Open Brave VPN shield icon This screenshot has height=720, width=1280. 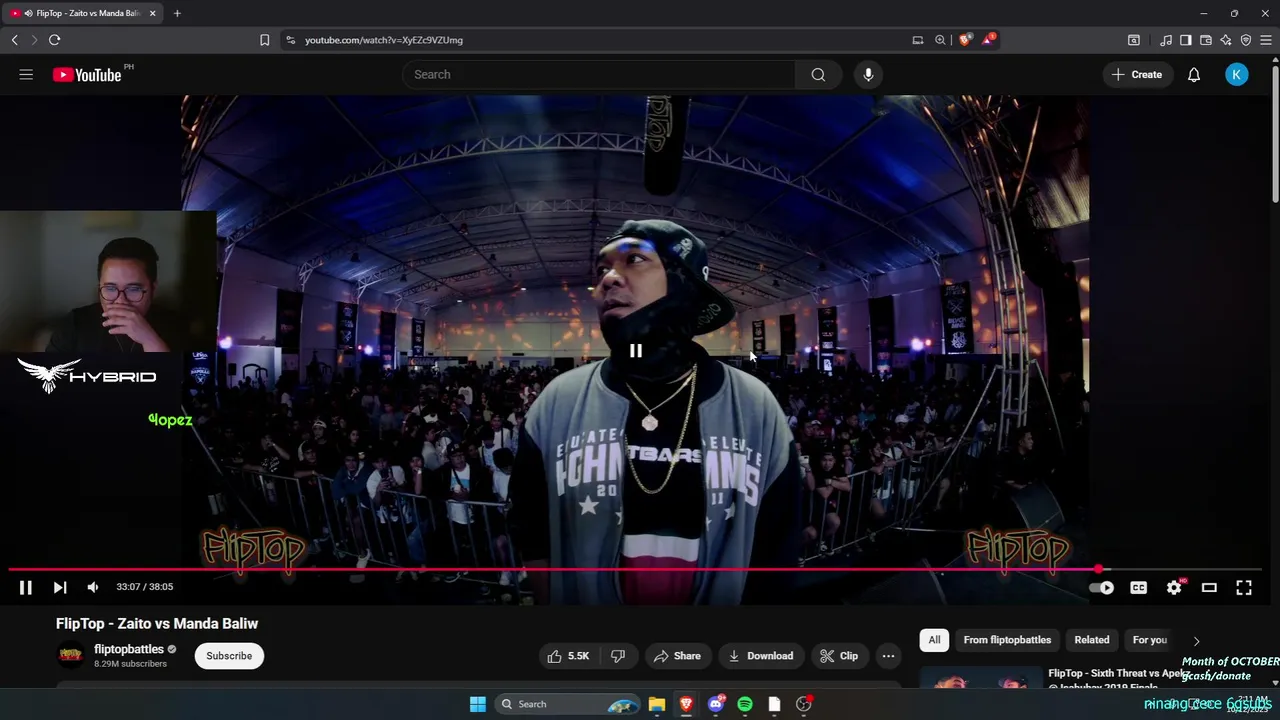(x=1246, y=40)
